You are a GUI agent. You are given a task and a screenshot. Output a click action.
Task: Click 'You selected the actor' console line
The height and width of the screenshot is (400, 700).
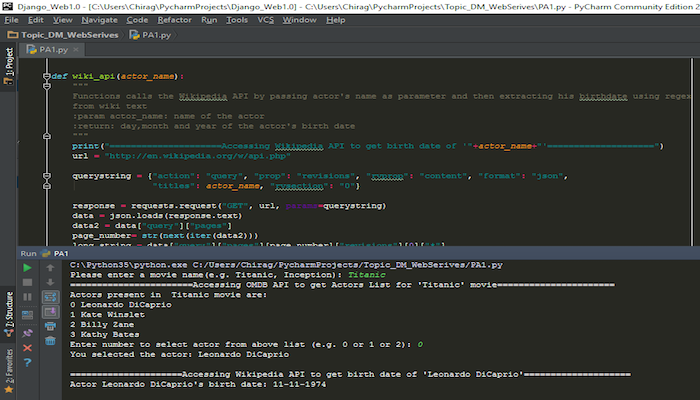179,354
